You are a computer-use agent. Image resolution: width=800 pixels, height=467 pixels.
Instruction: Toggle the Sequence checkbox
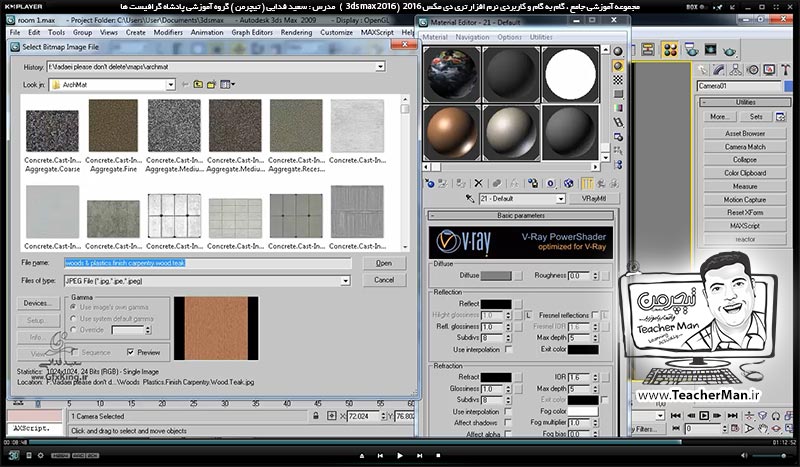(75, 352)
